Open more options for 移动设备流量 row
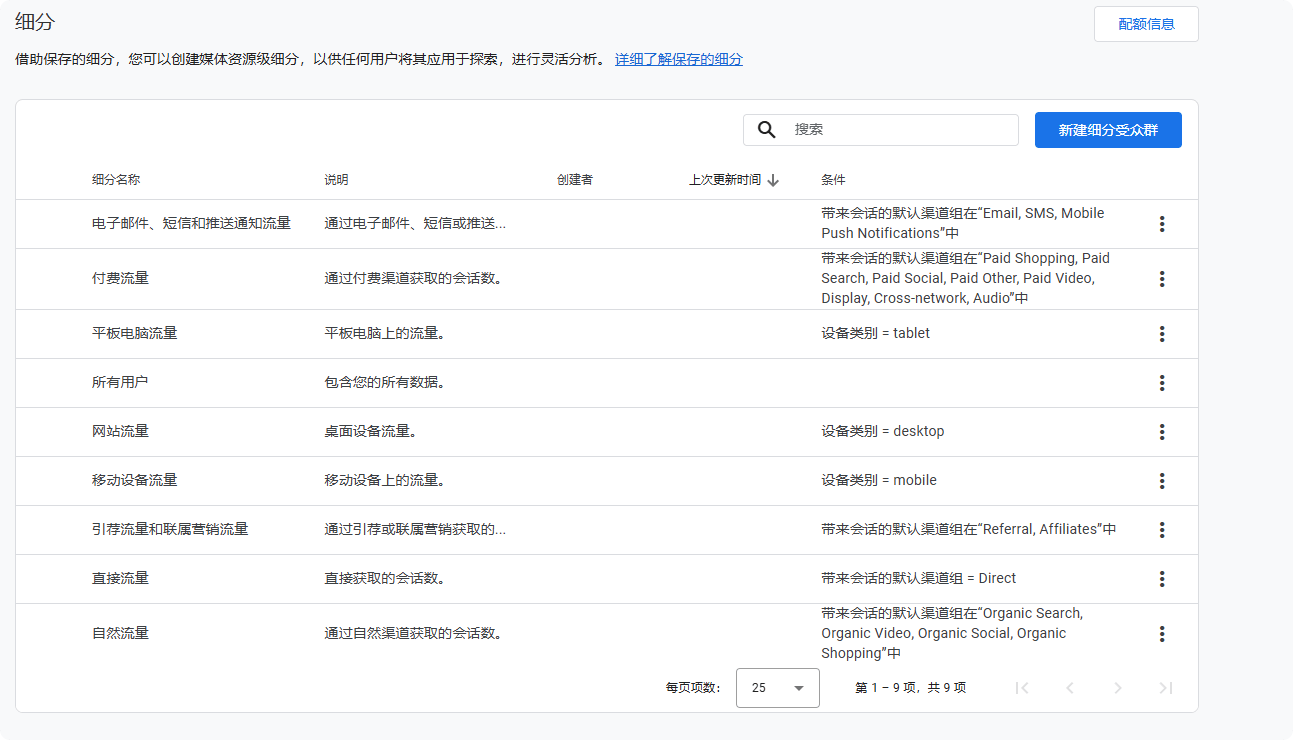The height and width of the screenshot is (740, 1293). (x=1161, y=481)
